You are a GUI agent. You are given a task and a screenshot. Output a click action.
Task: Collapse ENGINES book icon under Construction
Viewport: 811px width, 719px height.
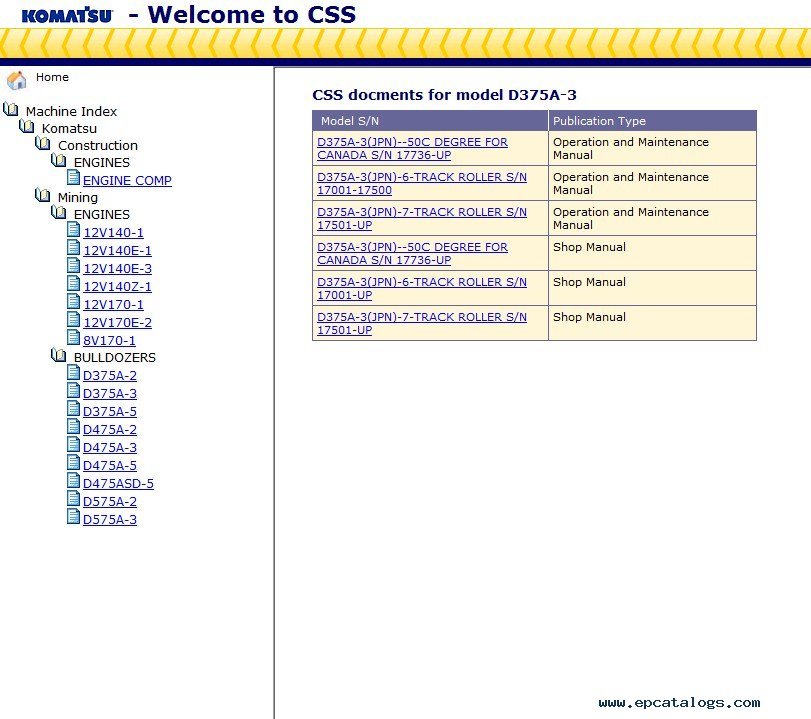click(59, 160)
